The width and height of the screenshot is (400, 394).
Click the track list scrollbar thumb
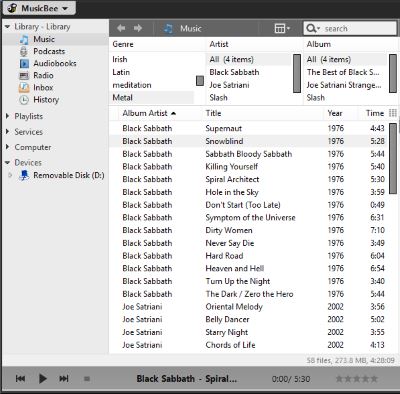tap(393, 158)
